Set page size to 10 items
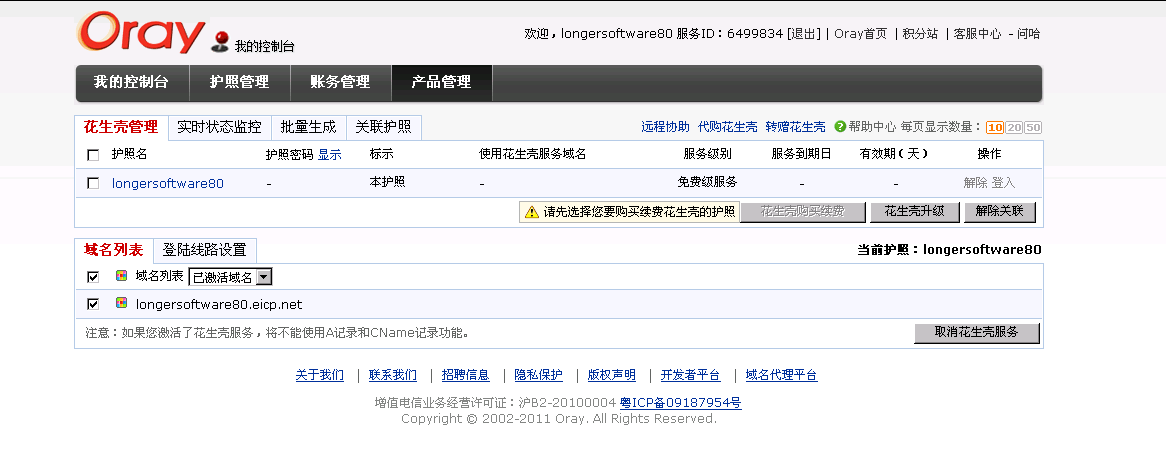 (994, 128)
